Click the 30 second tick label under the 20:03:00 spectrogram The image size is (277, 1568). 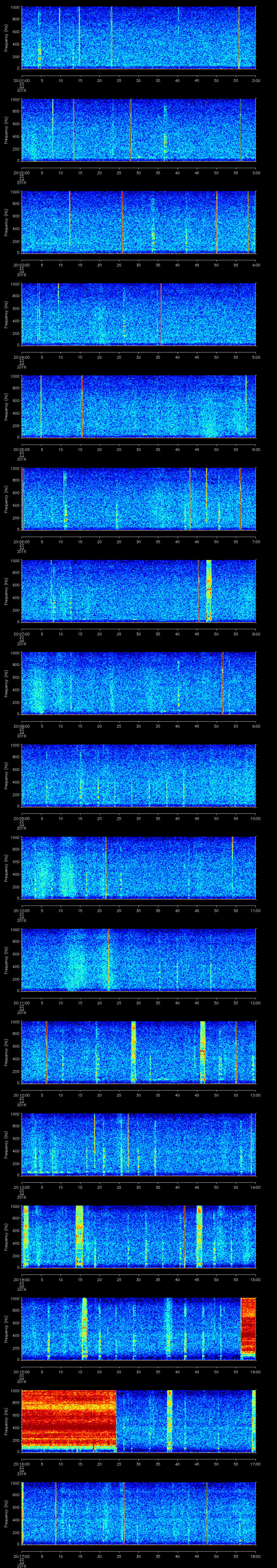coord(138,265)
